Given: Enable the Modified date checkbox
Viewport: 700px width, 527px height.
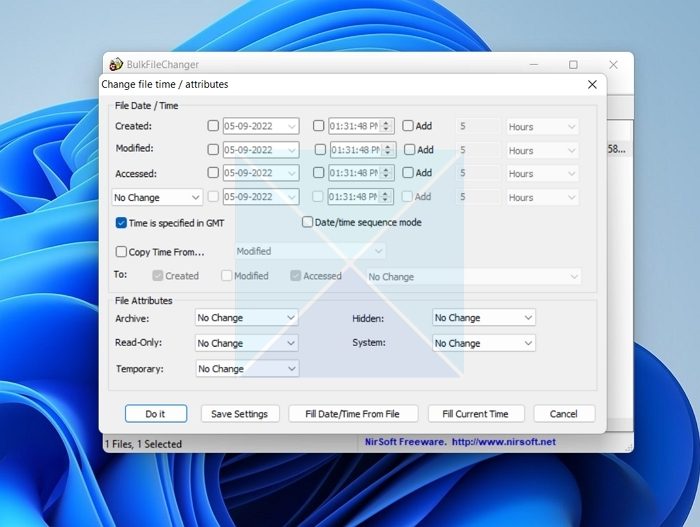Looking at the screenshot, I should (x=213, y=149).
